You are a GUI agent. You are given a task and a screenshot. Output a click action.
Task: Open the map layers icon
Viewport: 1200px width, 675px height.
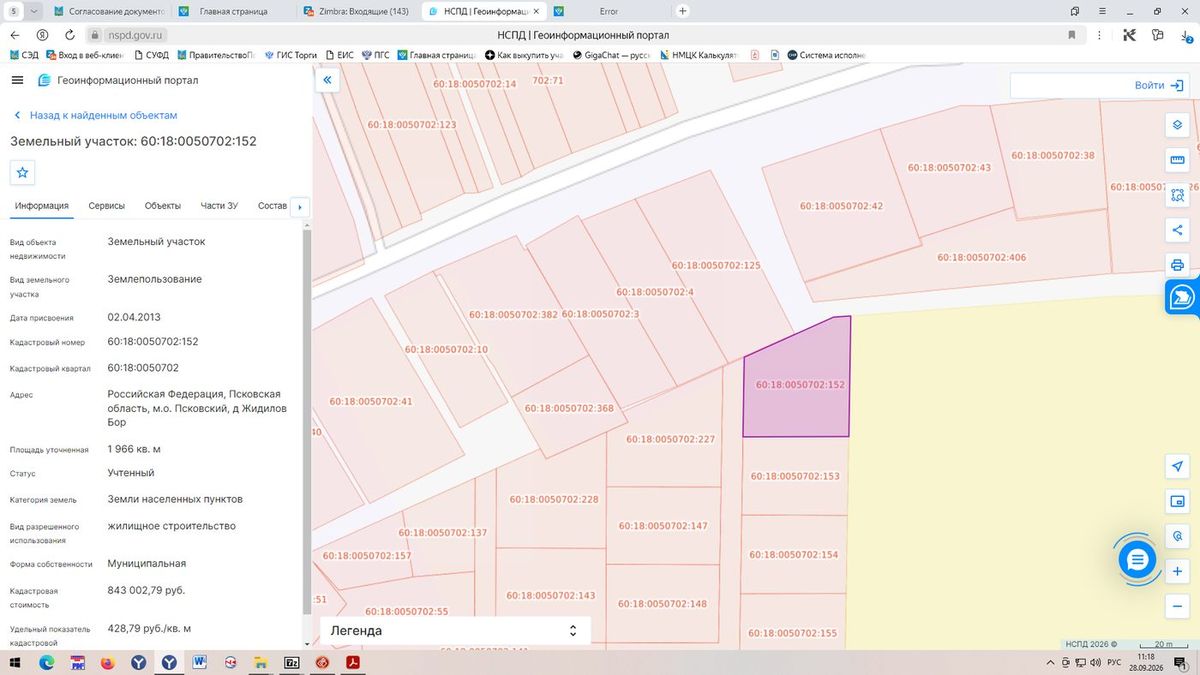click(1177, 125)
